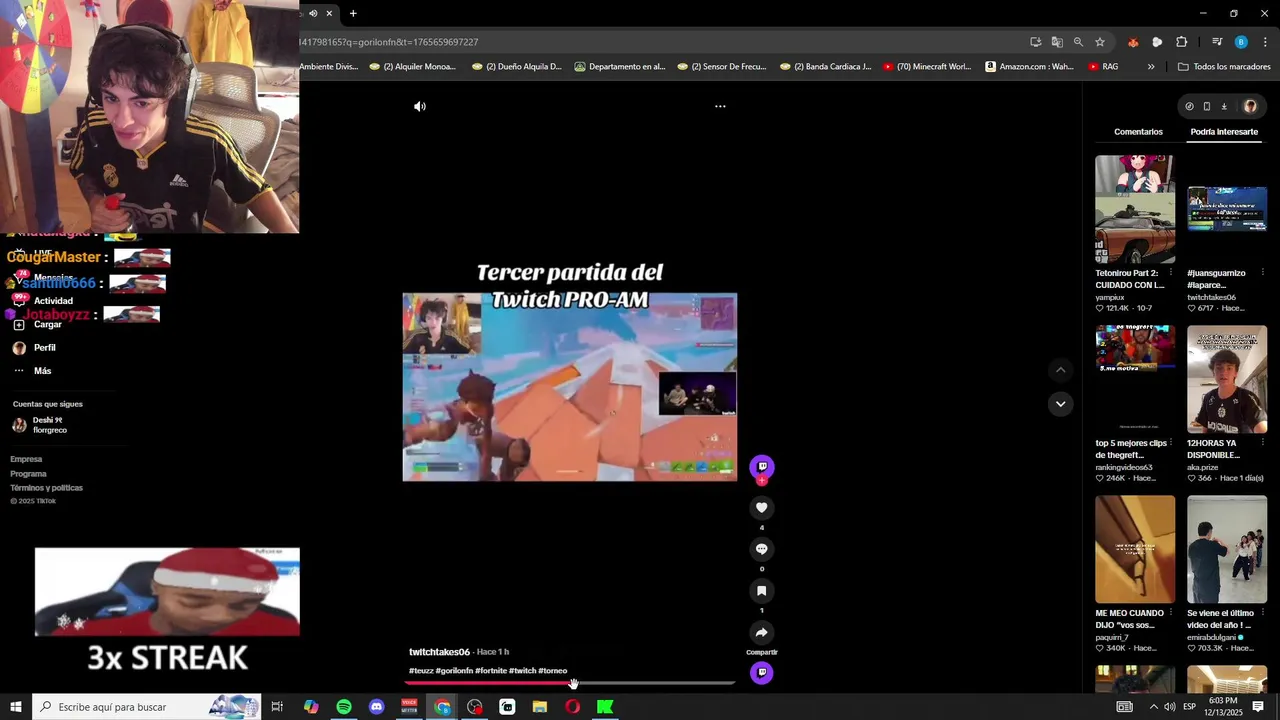Open the twitchtakes06 username link
1280x720 pixels.
click(x=439, y=652)
